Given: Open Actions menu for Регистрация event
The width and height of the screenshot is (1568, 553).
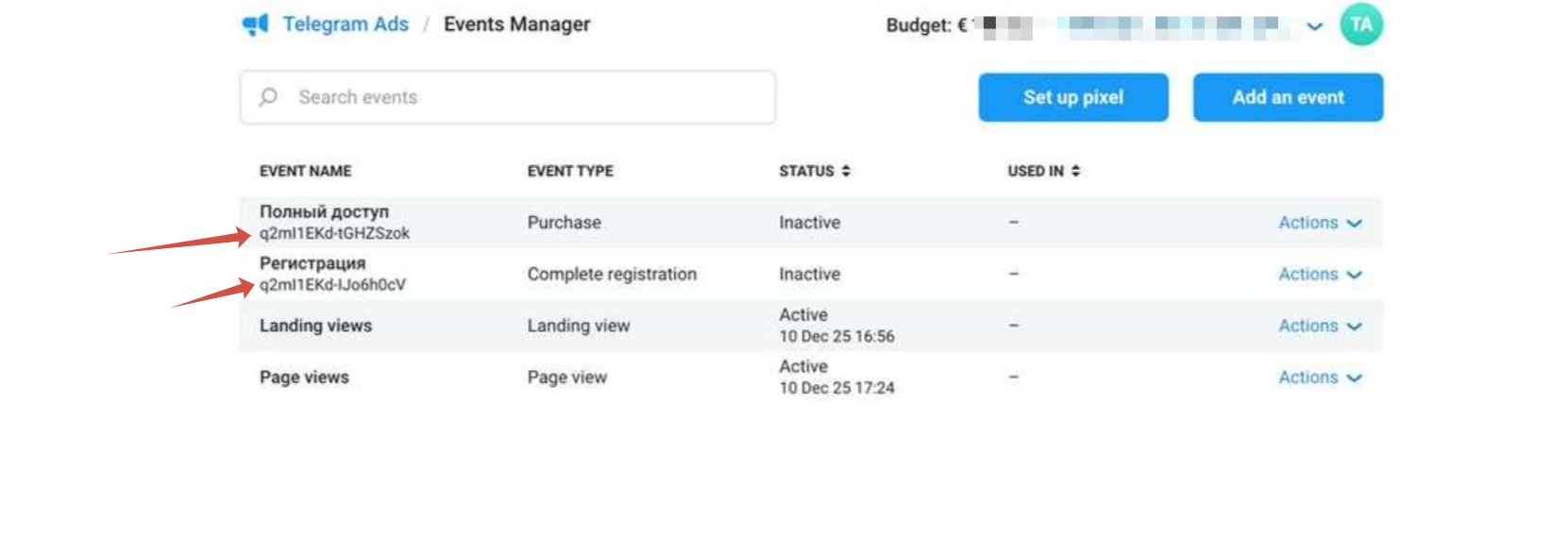Looking at the screenshot, I should point(1319,275).
